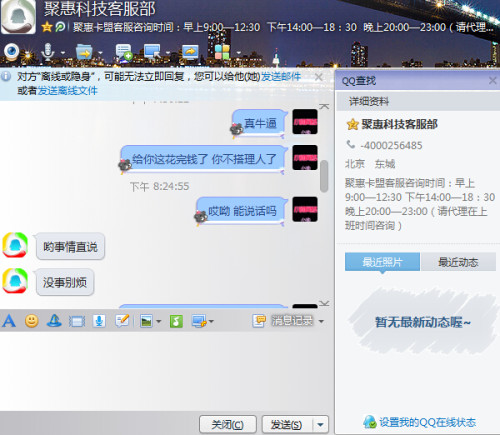The height and width of the screenshot is (435, 500).
Task: Open the apps grid icon
Action: (x=222, y=52)
